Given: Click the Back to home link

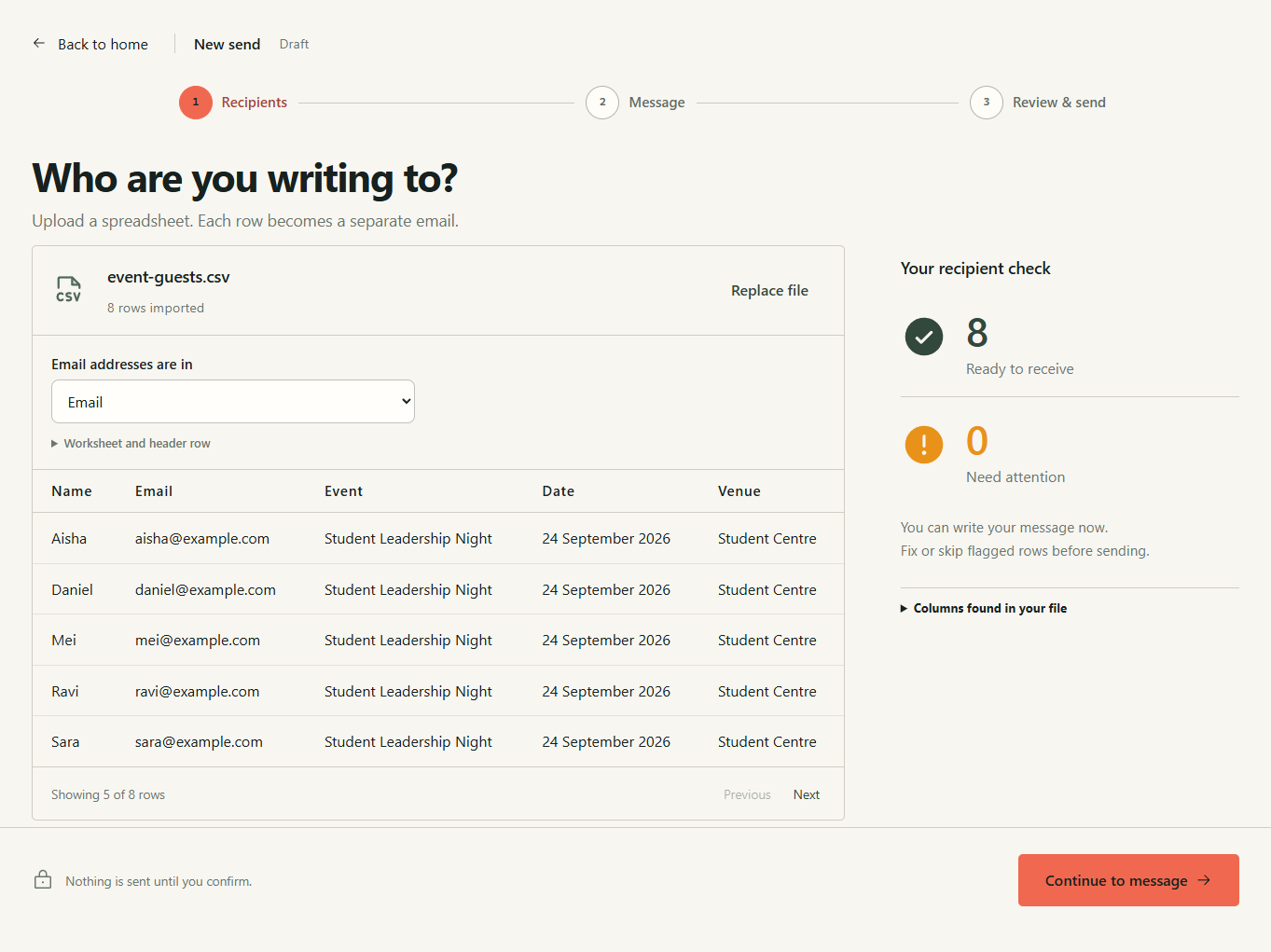Looking at the screenshot, I should click(90, 44).
